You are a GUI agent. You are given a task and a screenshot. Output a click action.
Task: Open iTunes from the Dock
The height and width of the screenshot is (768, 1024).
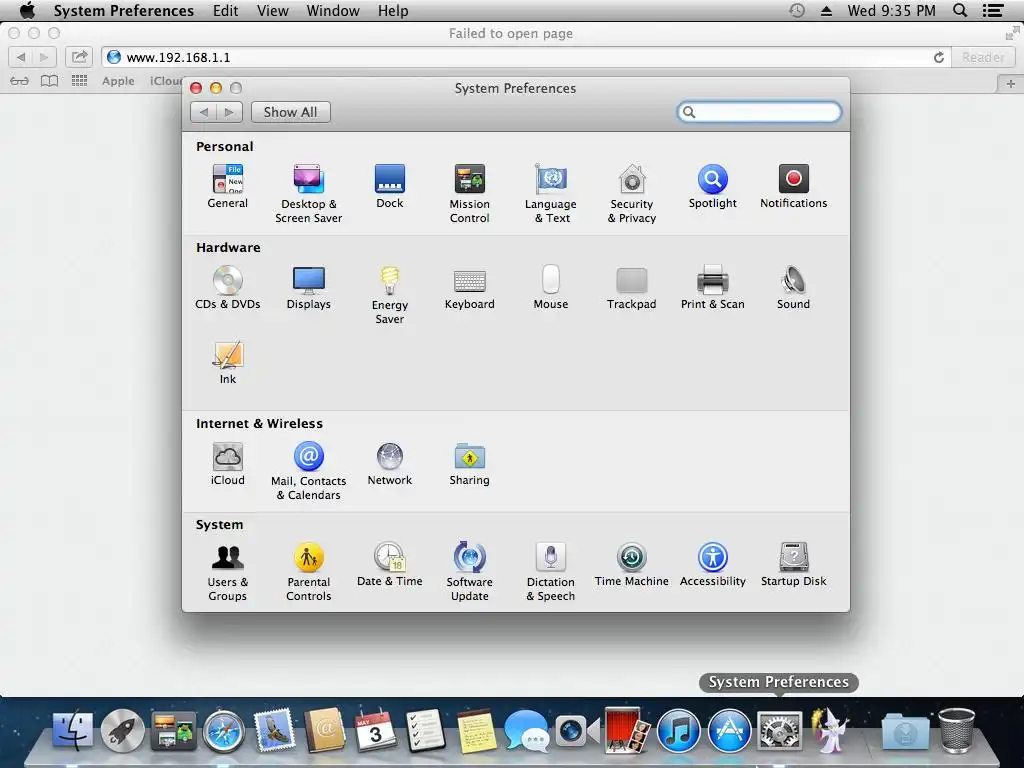[x=679, y=730]
